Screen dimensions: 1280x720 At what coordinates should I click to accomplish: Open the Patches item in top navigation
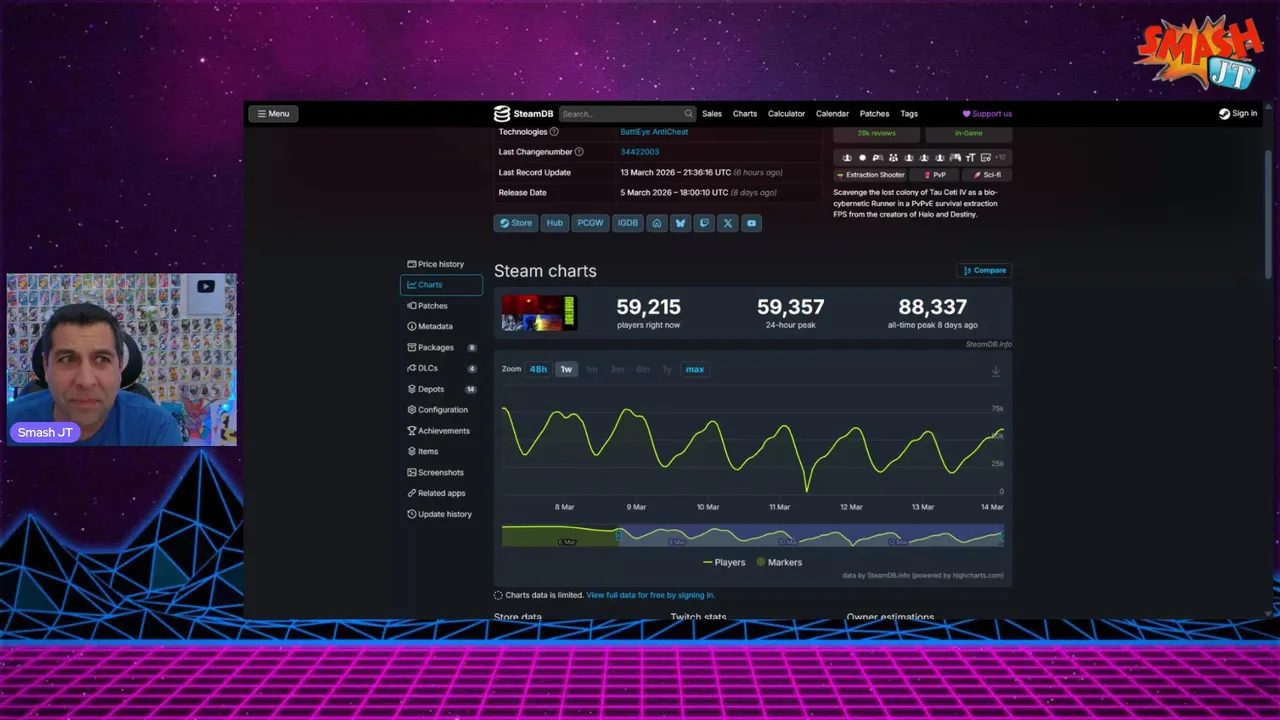click(x=874, y=113)
